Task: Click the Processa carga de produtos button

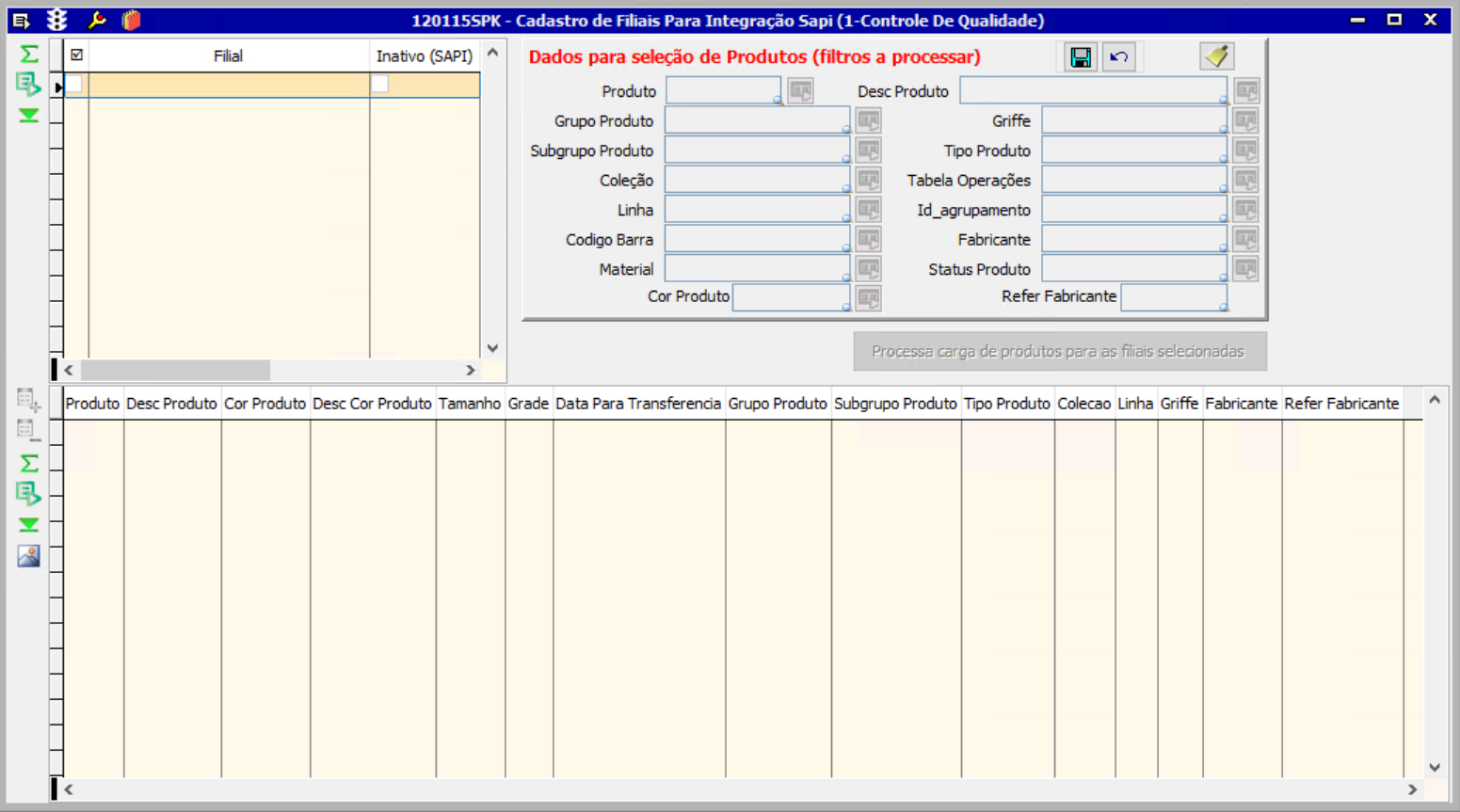Action: (x=1060, y=351)
